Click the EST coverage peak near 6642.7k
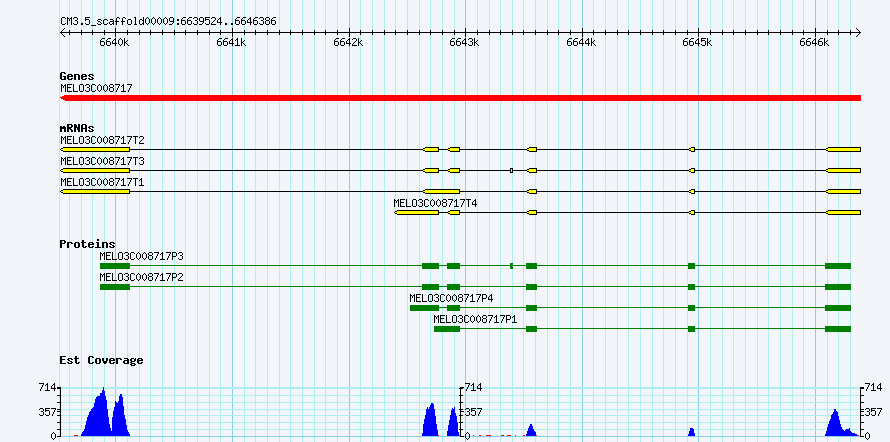The height and width of the screenshot is (442, 890). pyautogui.click(x=430, y=420)
